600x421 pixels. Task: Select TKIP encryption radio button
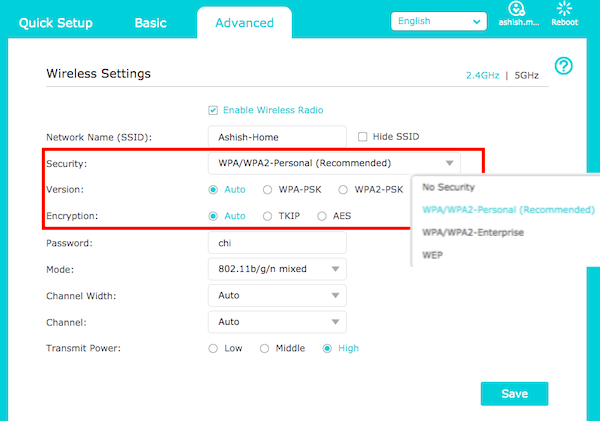[267, 216]
